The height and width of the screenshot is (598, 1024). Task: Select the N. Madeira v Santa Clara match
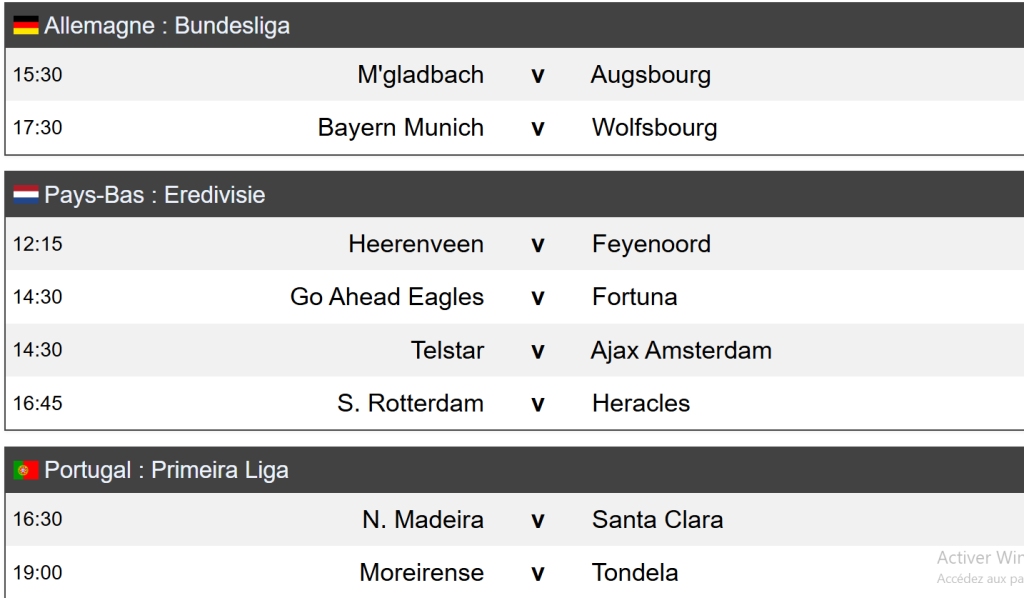pos(537,520)
